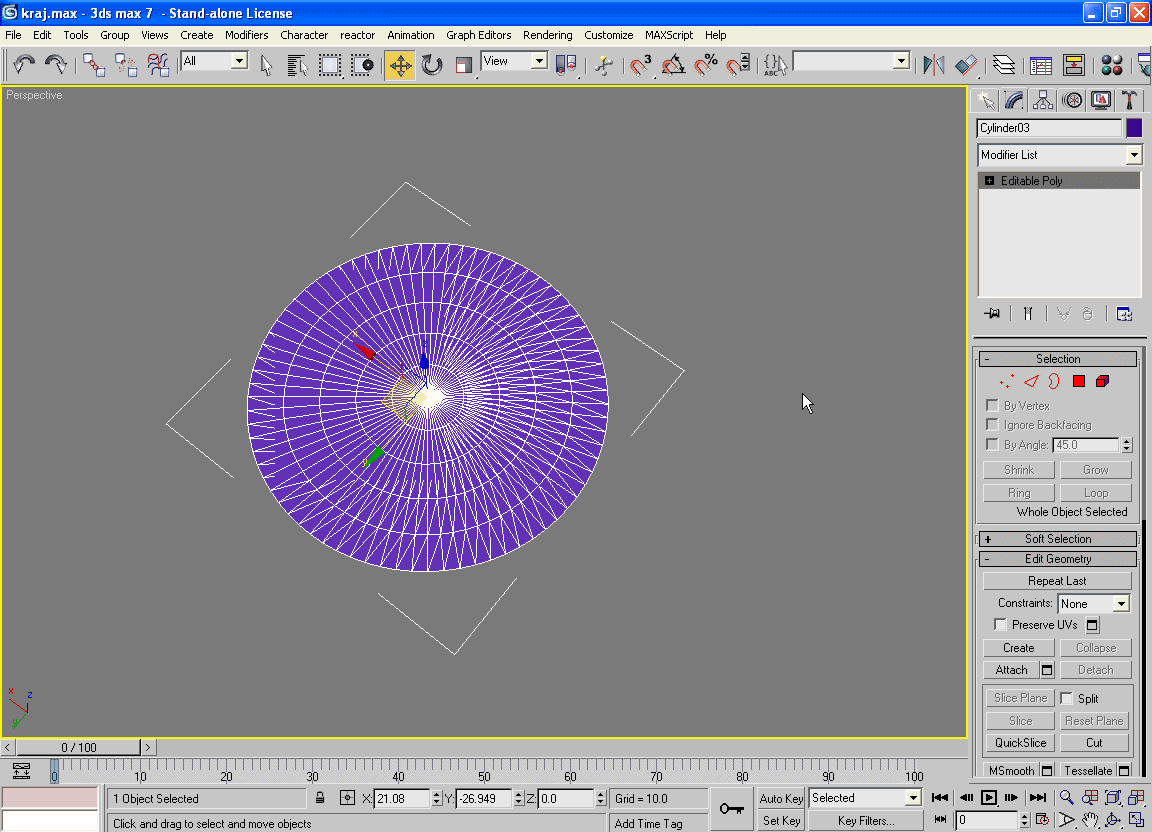Click the Auto Key button
The height and width of the screenshot is (832, 1152).
pyautogui.click(x=781, y=798)
